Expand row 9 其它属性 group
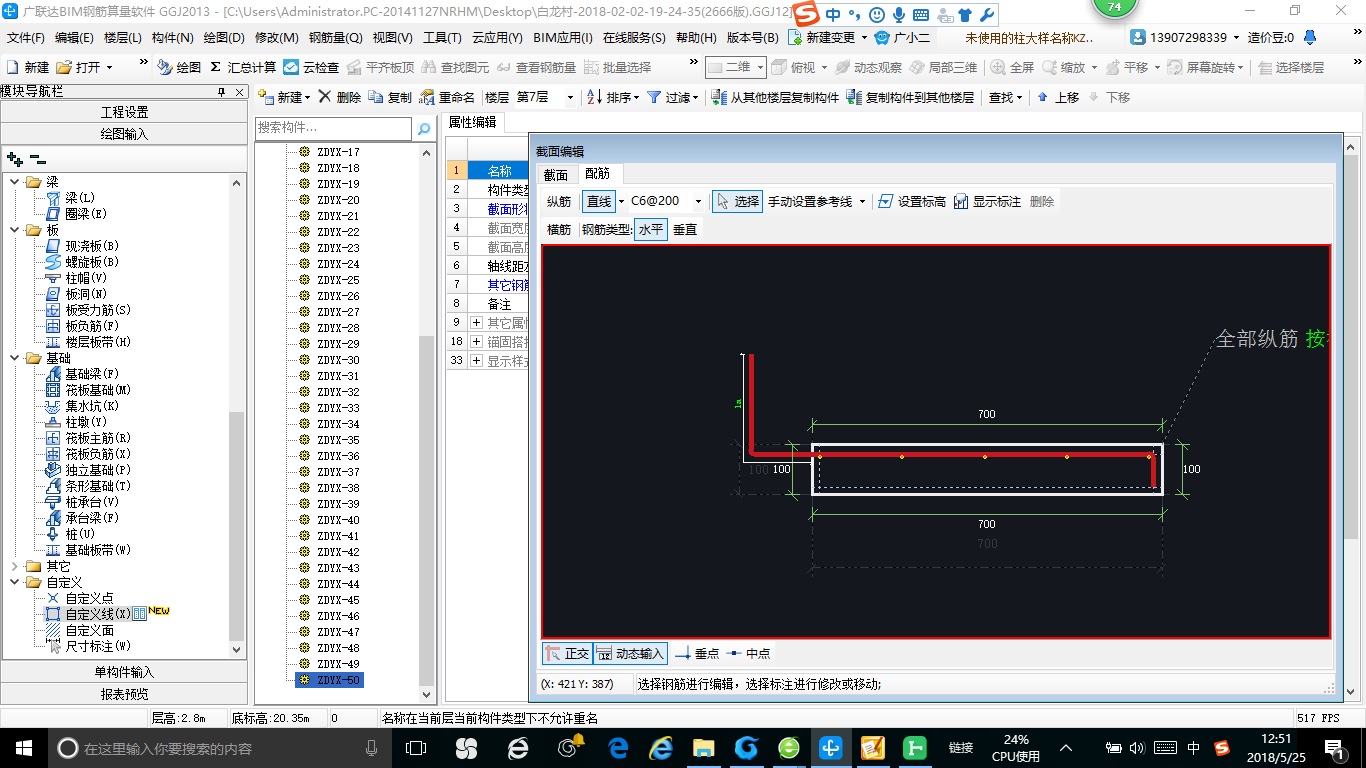Viewport: 1366px width, 768px height. click(x=476, y=322)
